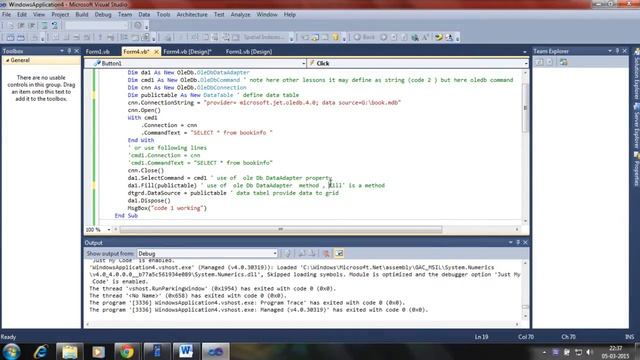The width and height of the screenshot is (640, 360).
Task: Toggle auto-hide pin on the Toolbox panel
Action: (69, 51)
